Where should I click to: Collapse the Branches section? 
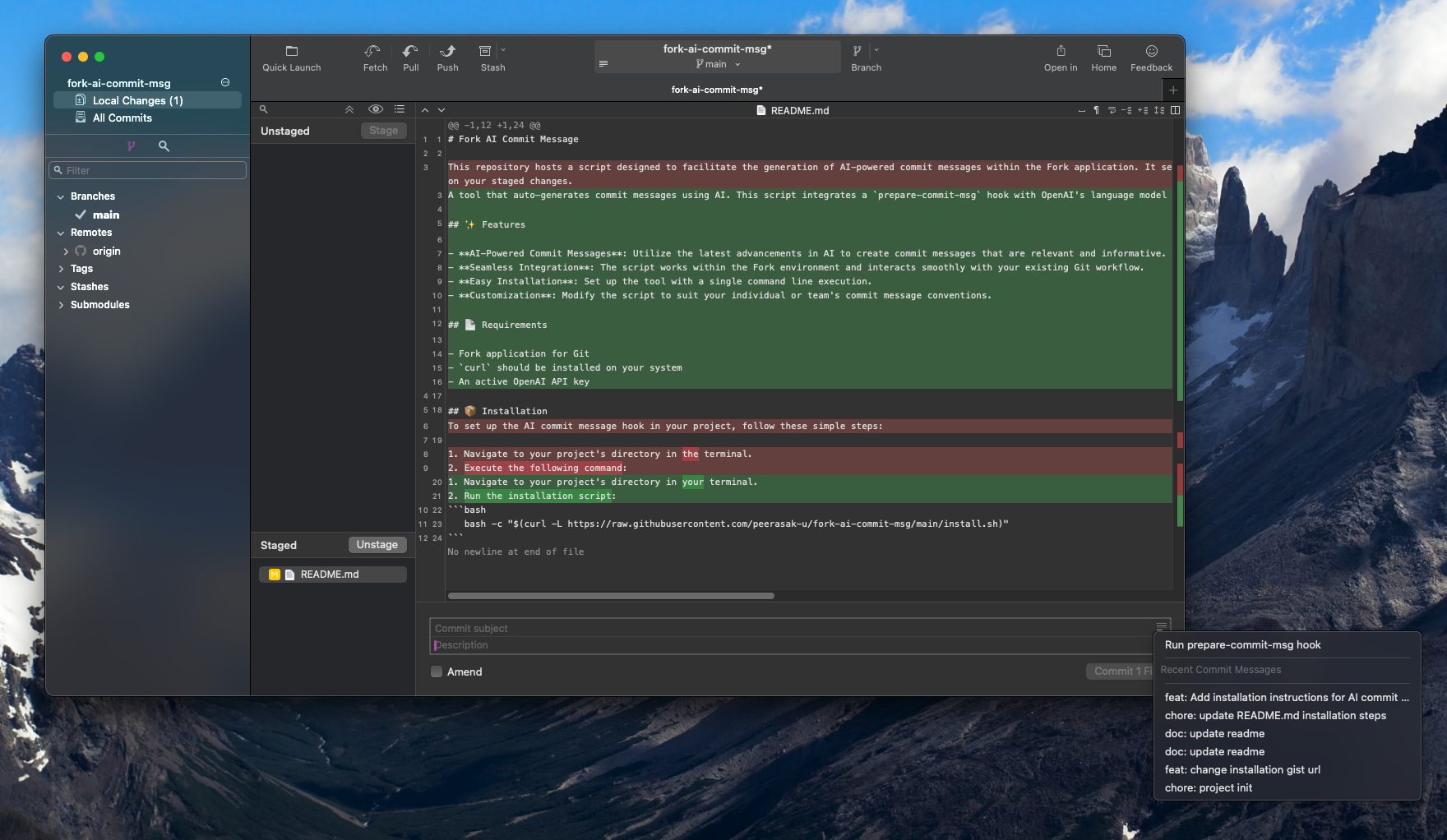(61, 196)
